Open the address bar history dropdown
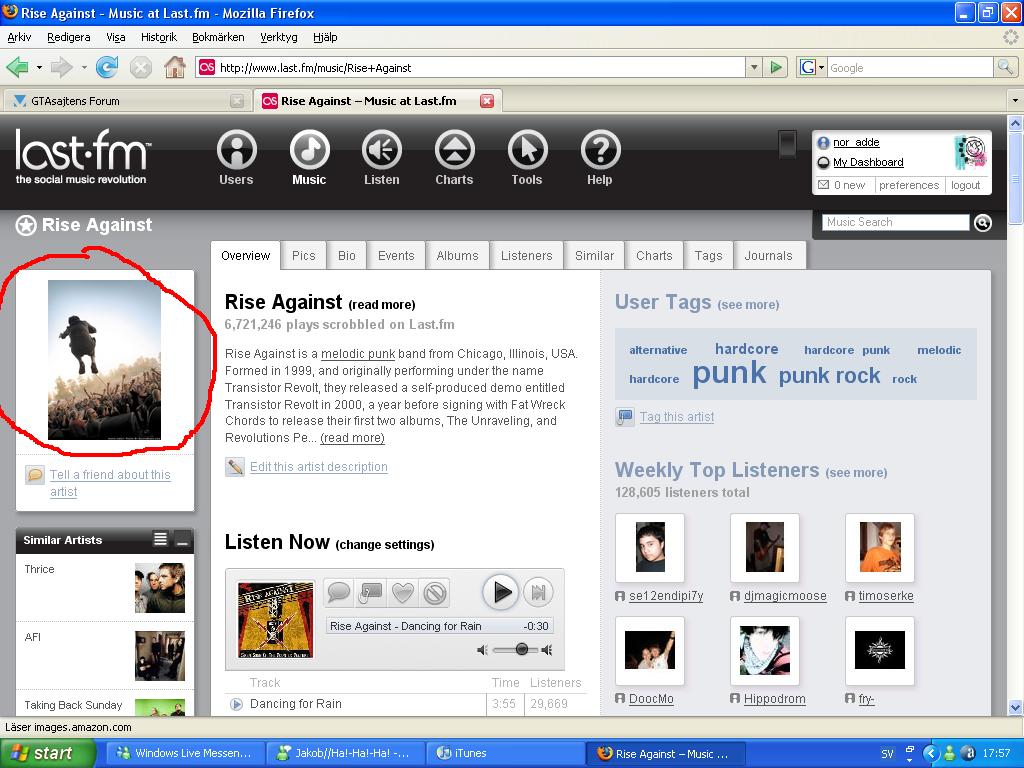Viewport: 1024px width, 768px height. tap(754, 67)
